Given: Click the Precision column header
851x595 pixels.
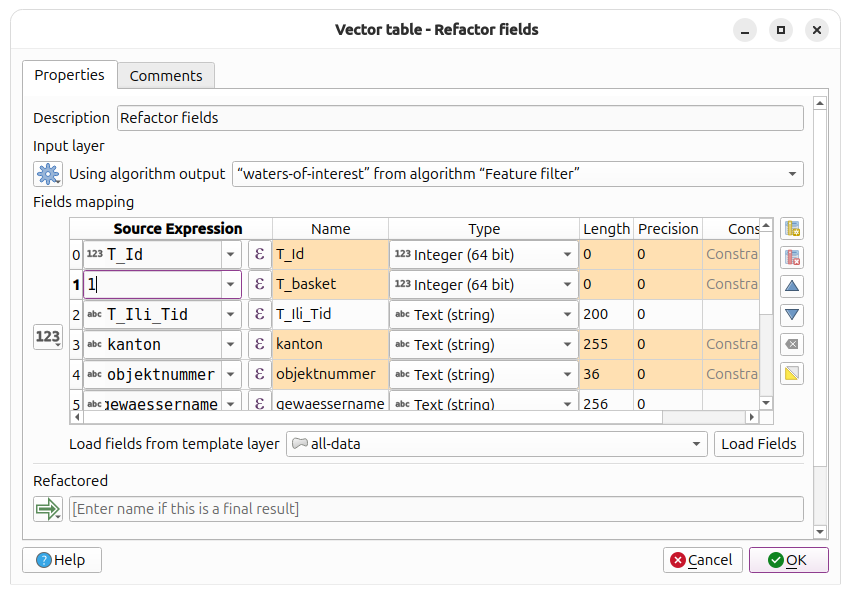Looking at the screenshot, I should (x=668, y=229).
